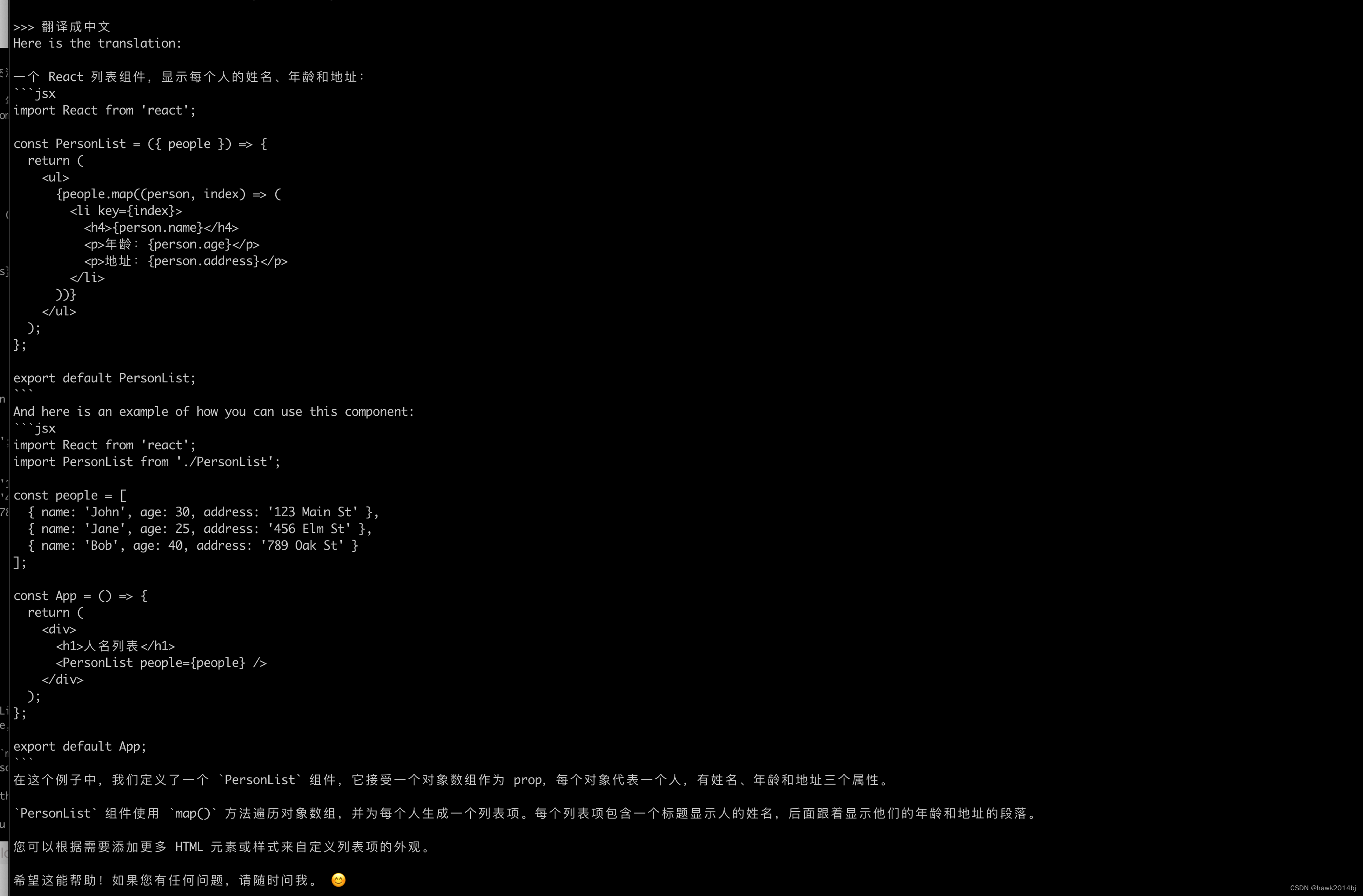
Task: Click 'And here is an example' sentence
Action: [213, 412]
